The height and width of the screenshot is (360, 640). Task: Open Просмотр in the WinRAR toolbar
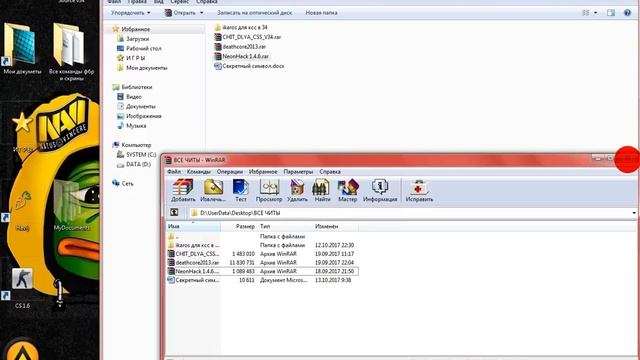point(269,191)
